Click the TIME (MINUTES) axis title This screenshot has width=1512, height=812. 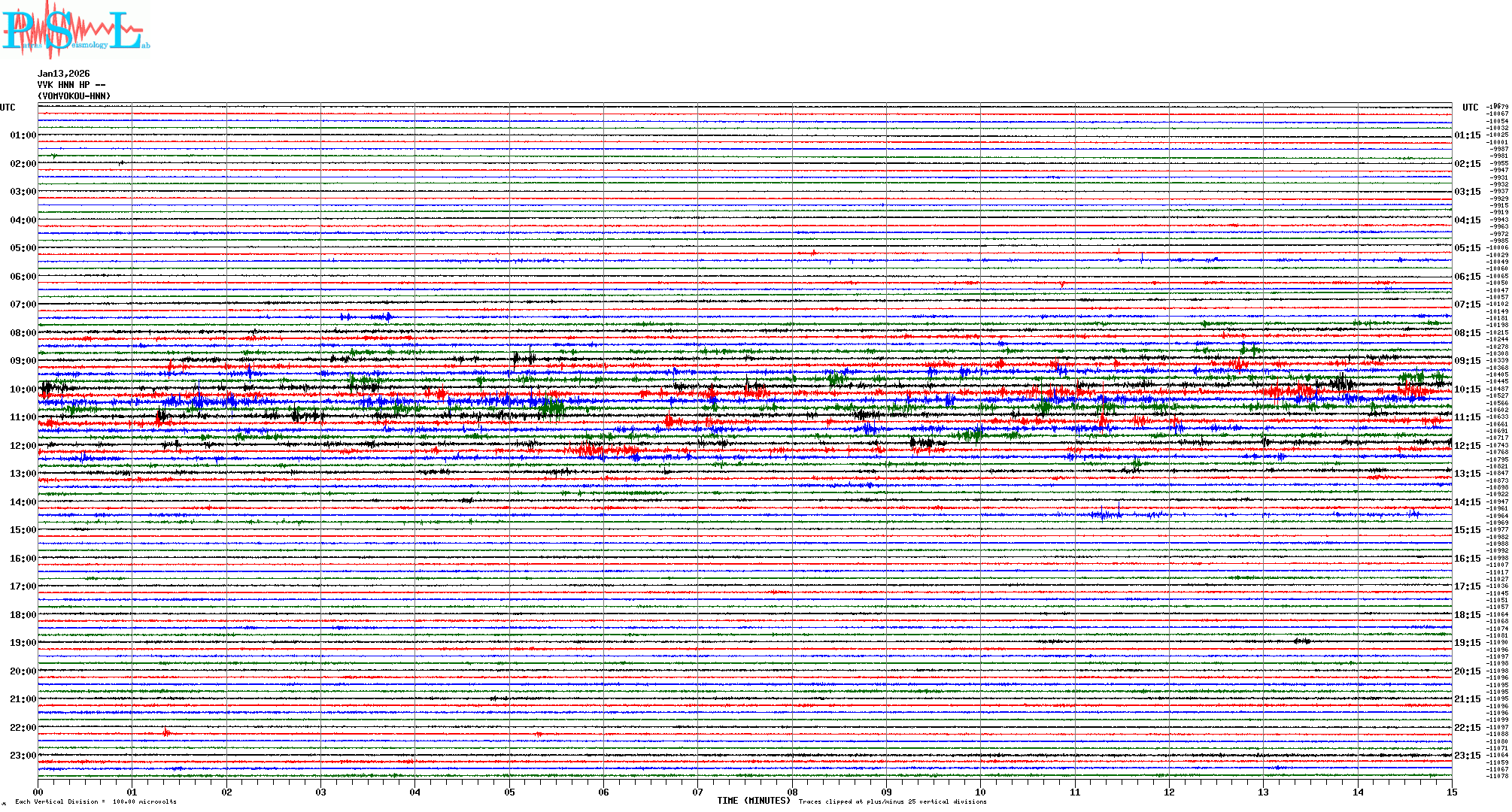[754, 801]
